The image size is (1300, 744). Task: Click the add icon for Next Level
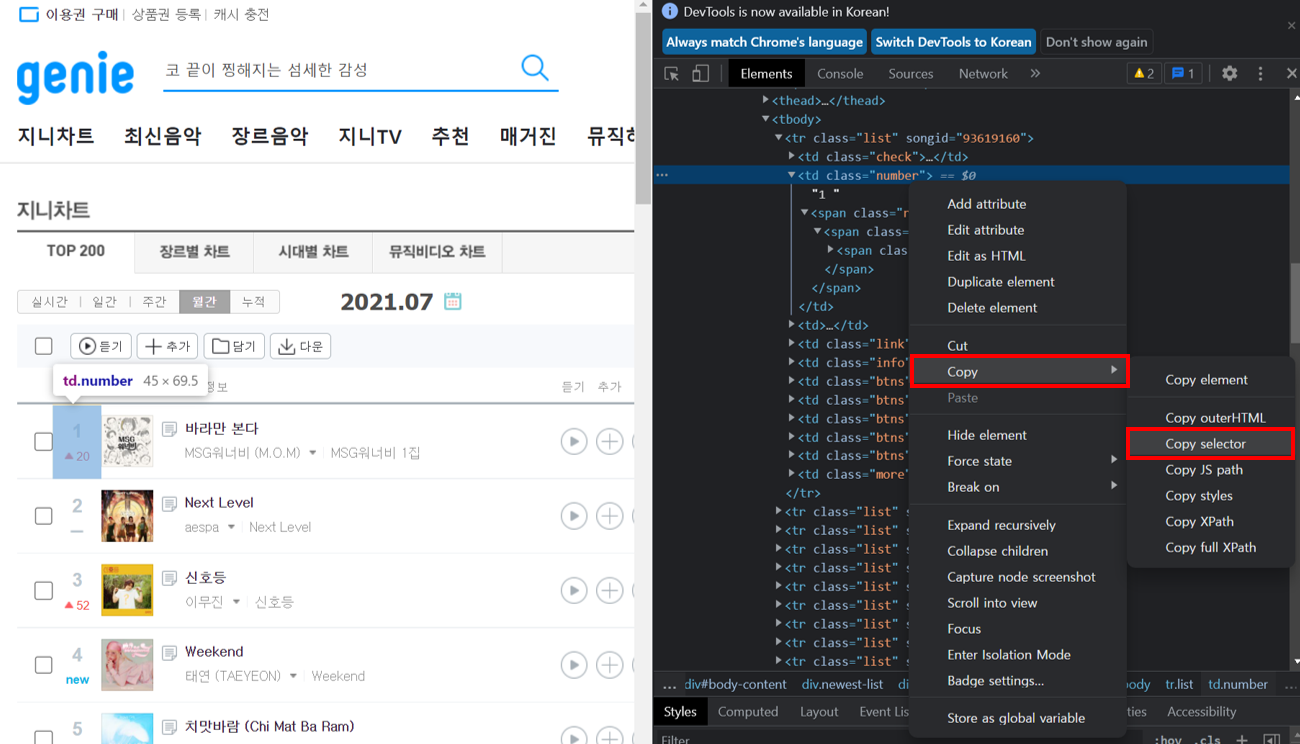[609, 516]
